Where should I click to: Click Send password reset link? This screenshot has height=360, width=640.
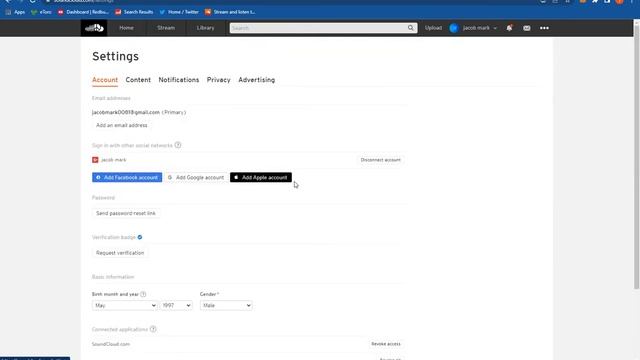point(126,213)
